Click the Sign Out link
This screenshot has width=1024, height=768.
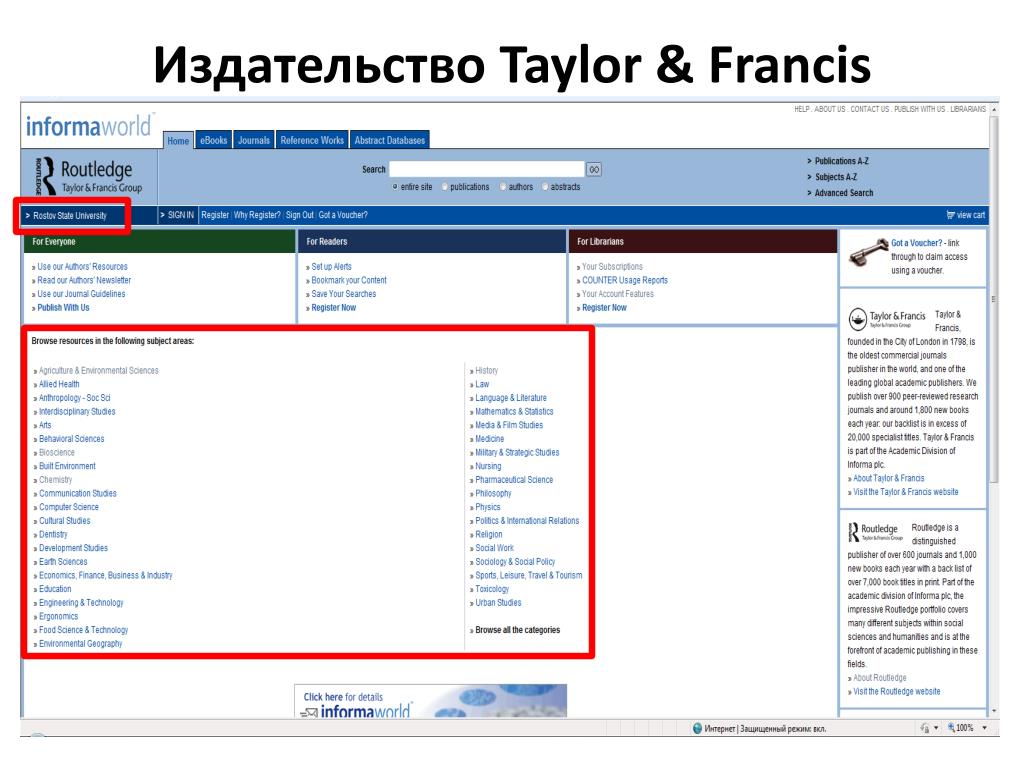[300, 215]
